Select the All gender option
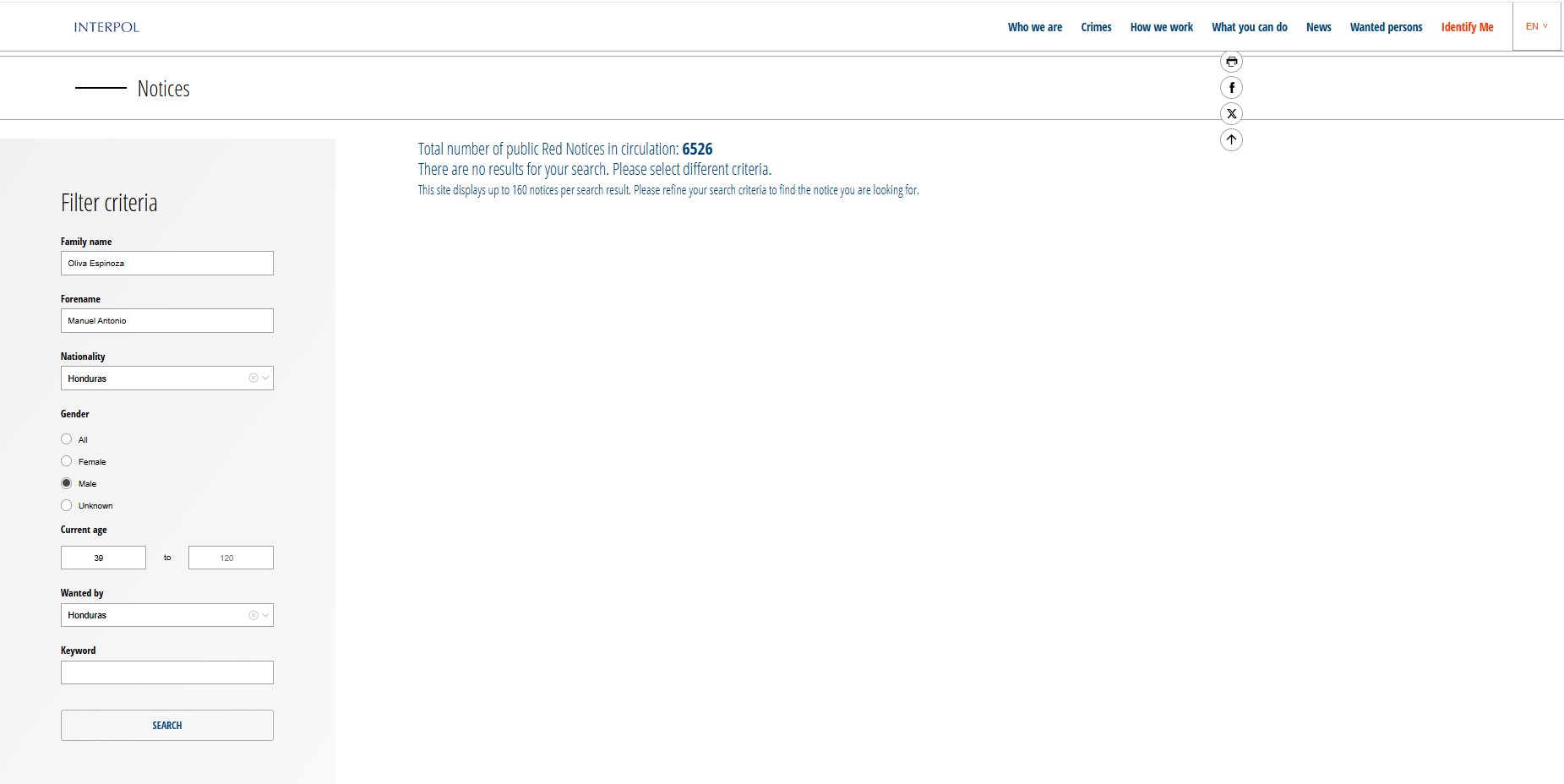This screenshot has height=784, width=1564. (67, 439)
